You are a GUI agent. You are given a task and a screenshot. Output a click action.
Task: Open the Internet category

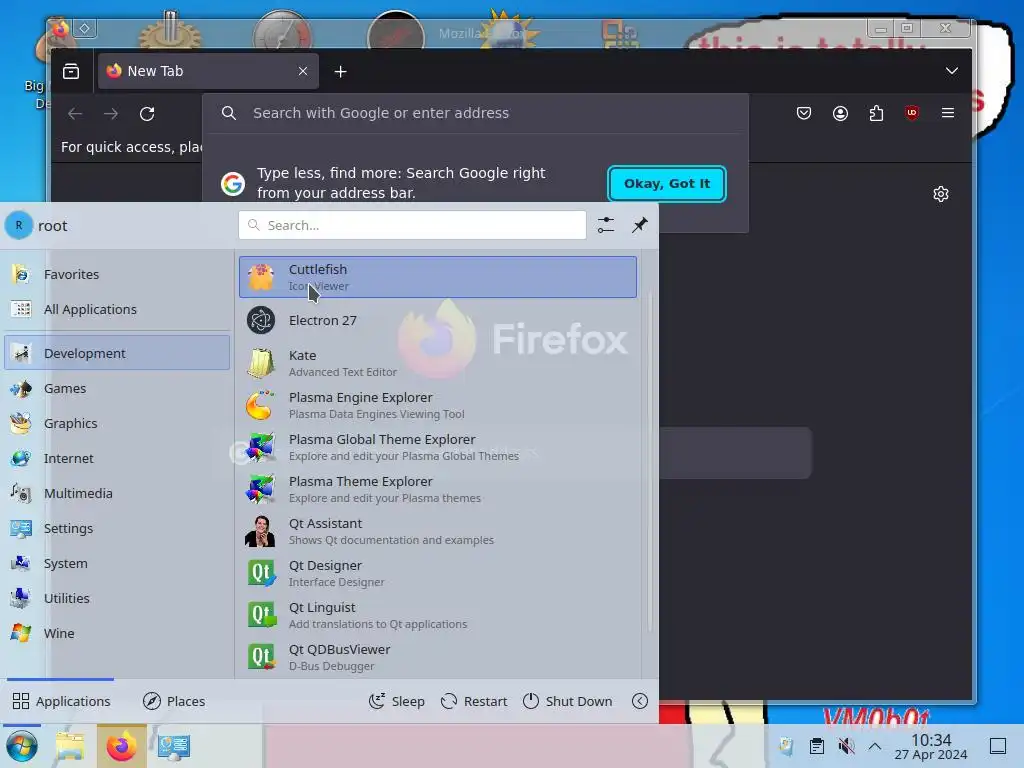point(117,458)
